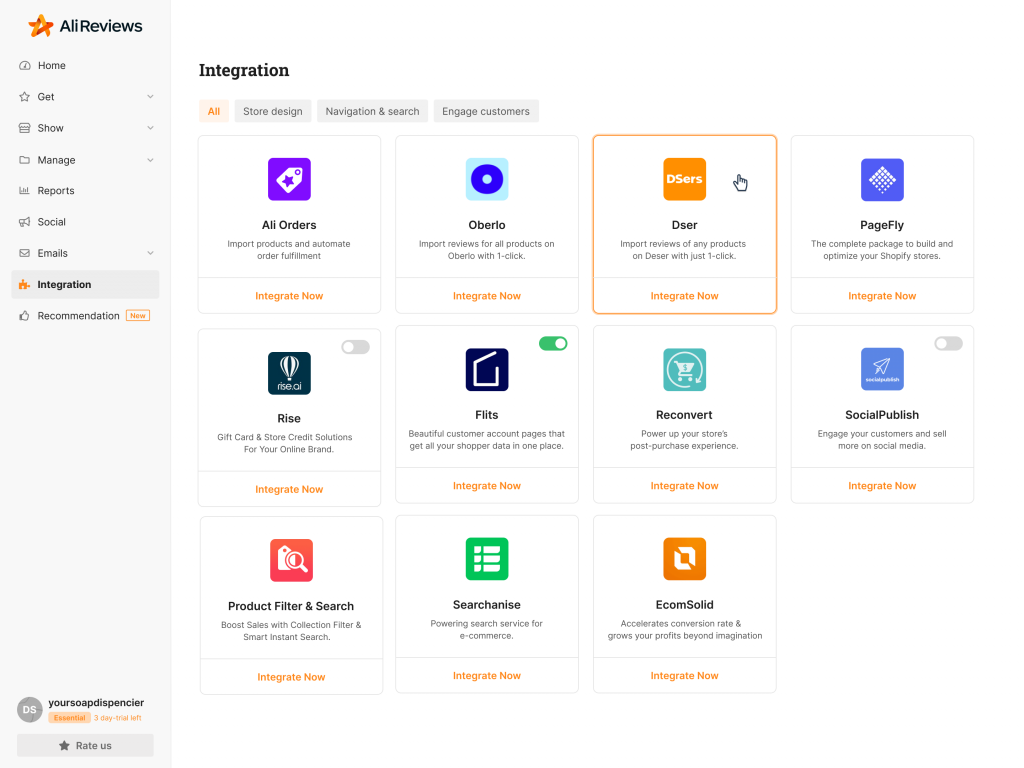Click the Show storefront icon in sidebar
The height and width of the screenshot is (768, 1024).
click(25, 128)
